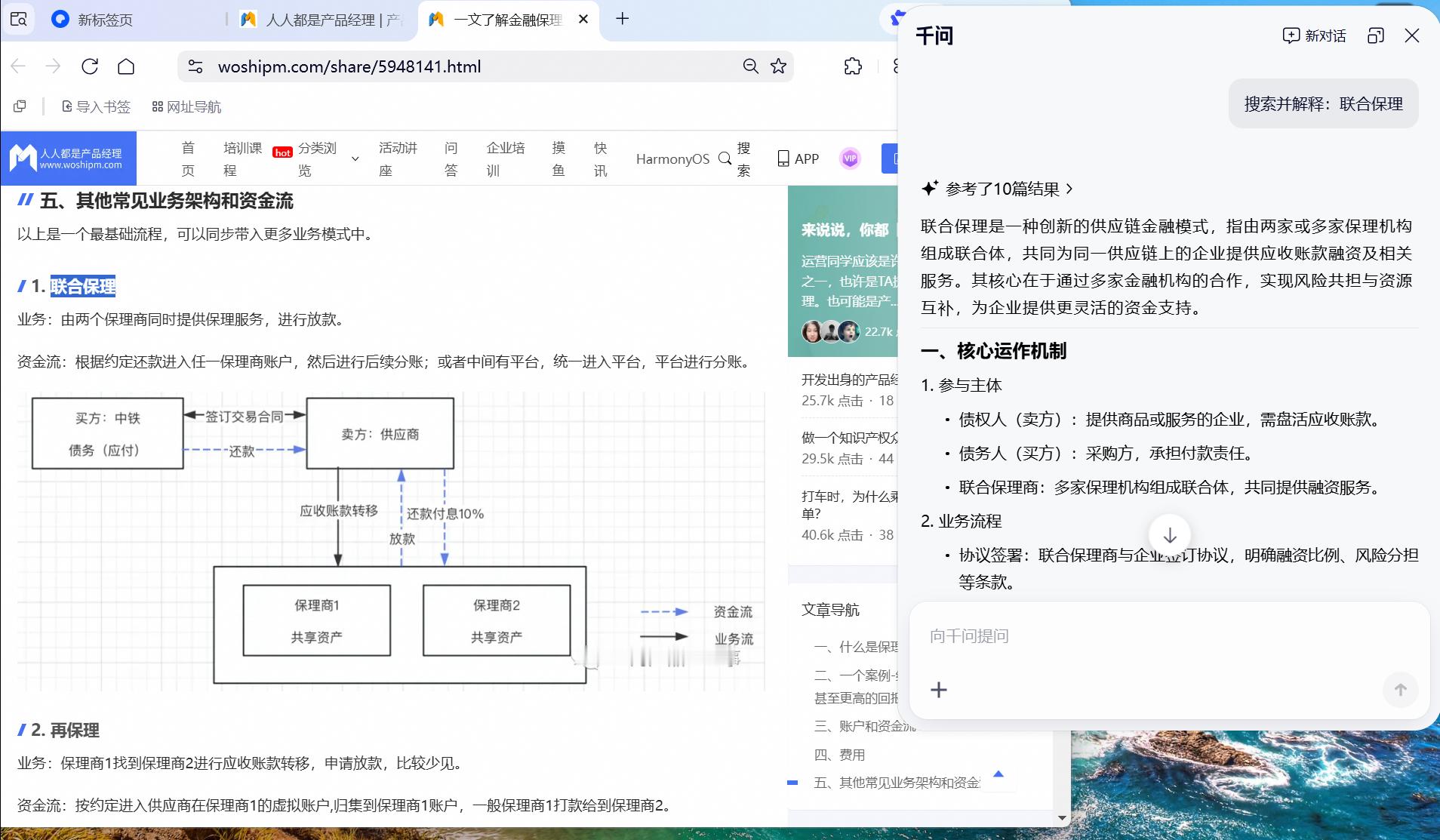Screen dimensions: 1440x840
Task: Switch to the 人人都是产品经理 tab
Action: coord(322,20)
